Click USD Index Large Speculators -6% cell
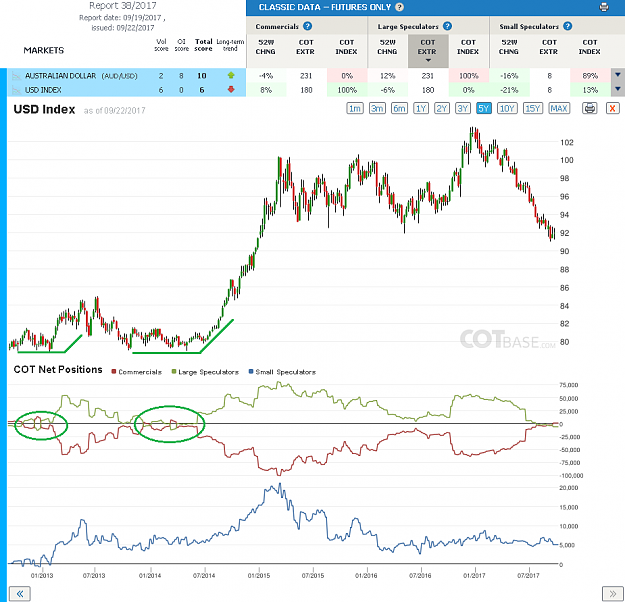The height and width of the screenshot is (602, 625). [387, 90]
